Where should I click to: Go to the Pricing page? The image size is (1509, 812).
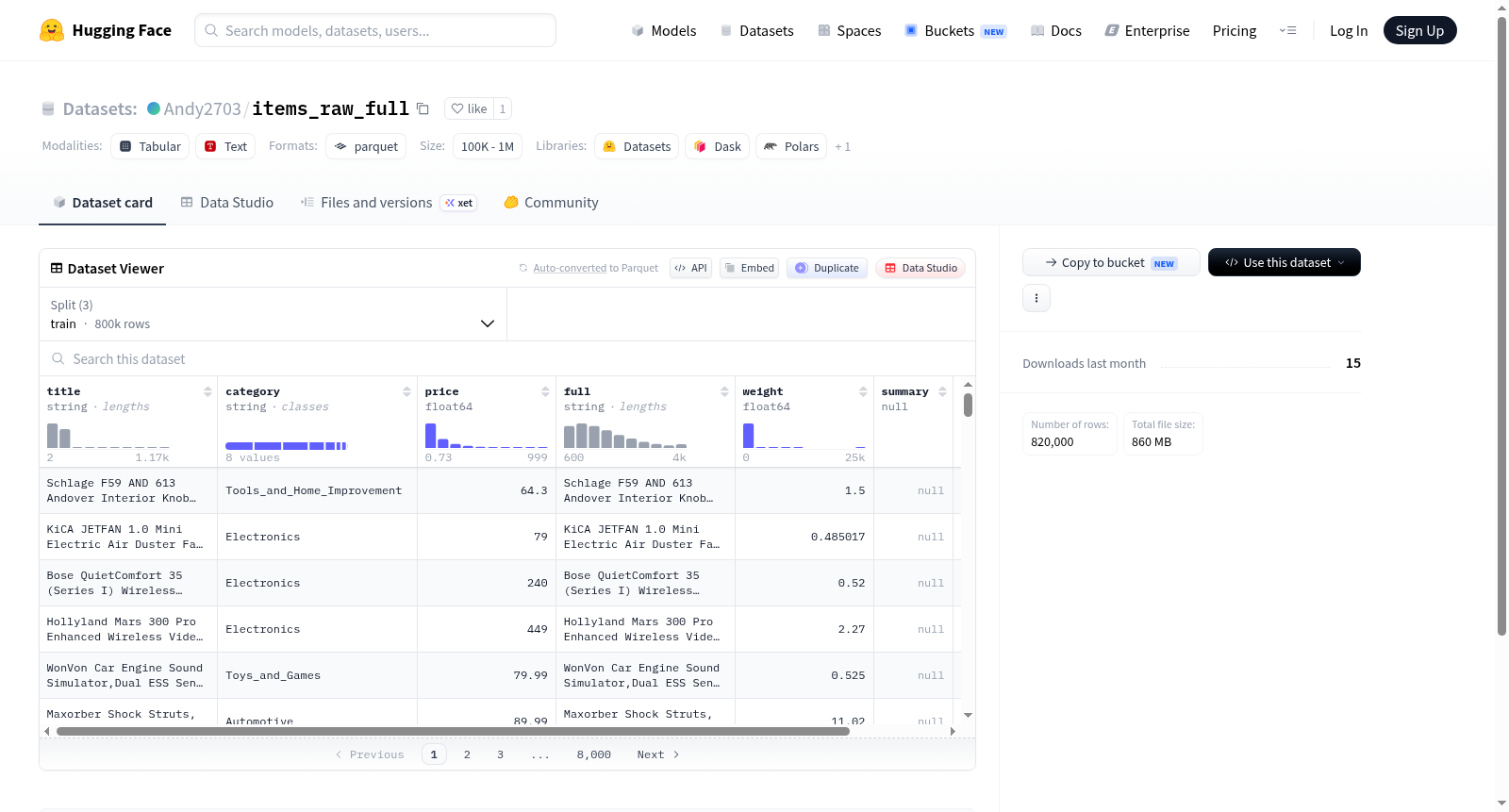click(x=1235, y=30)
